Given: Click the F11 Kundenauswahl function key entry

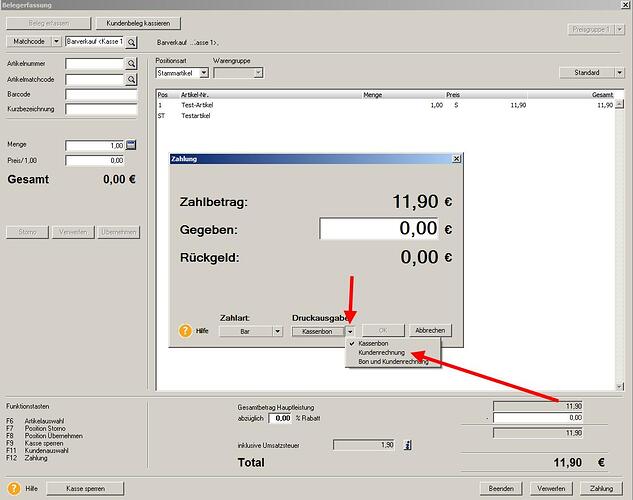Looking at the screenshot, I should [38, 450].
